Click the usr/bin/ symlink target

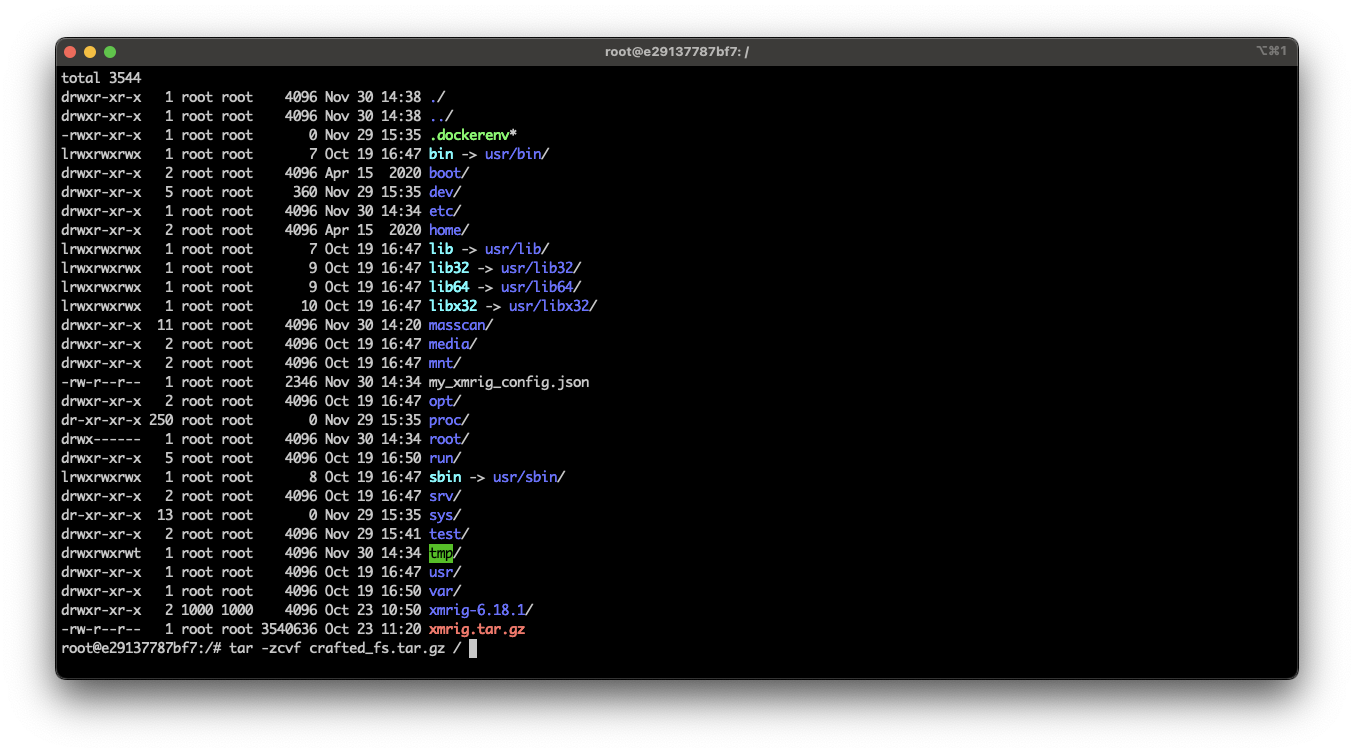(517, 154)
